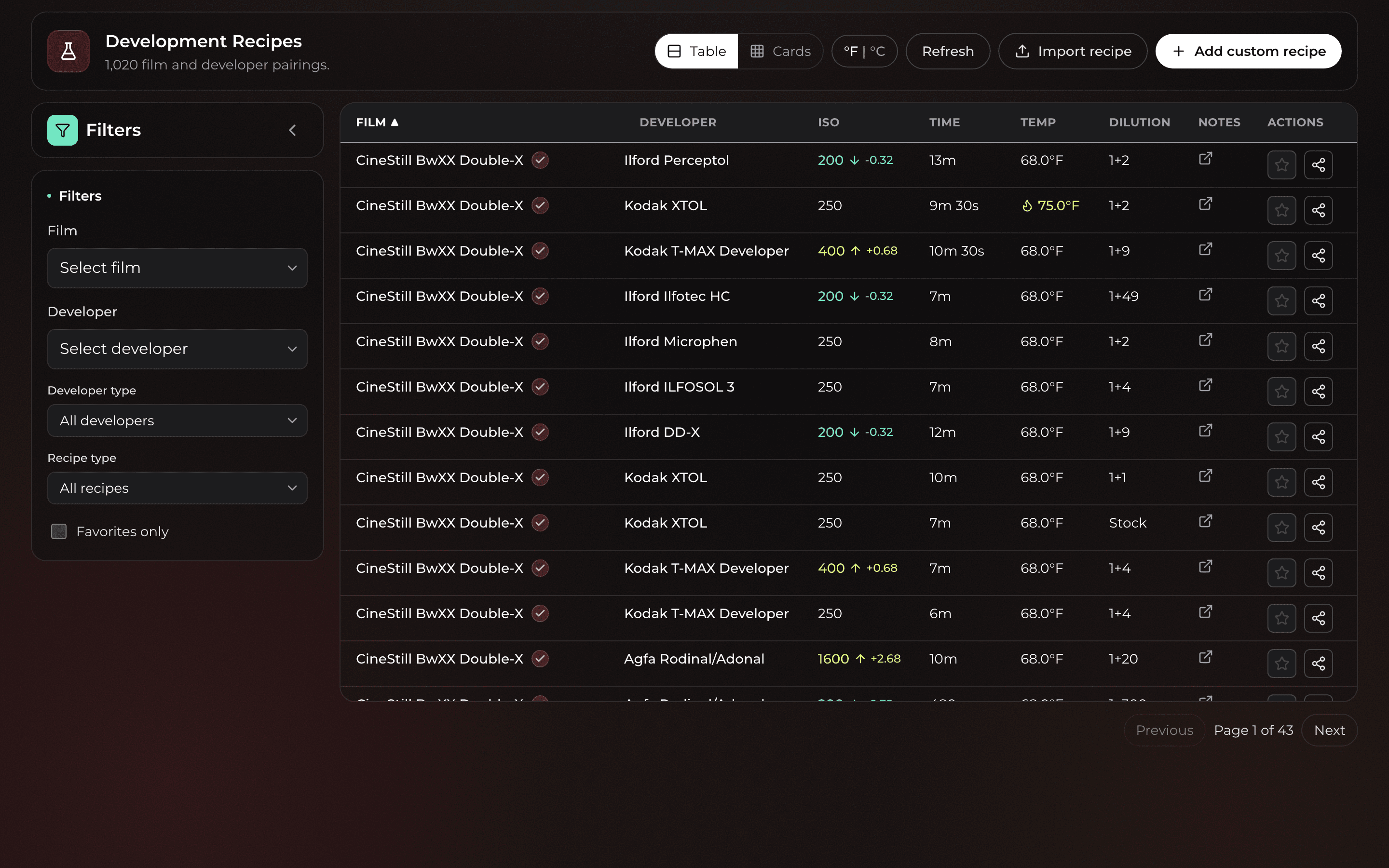
Task: Share the Ilford DD-X recipe
Action: point(1319,437)
